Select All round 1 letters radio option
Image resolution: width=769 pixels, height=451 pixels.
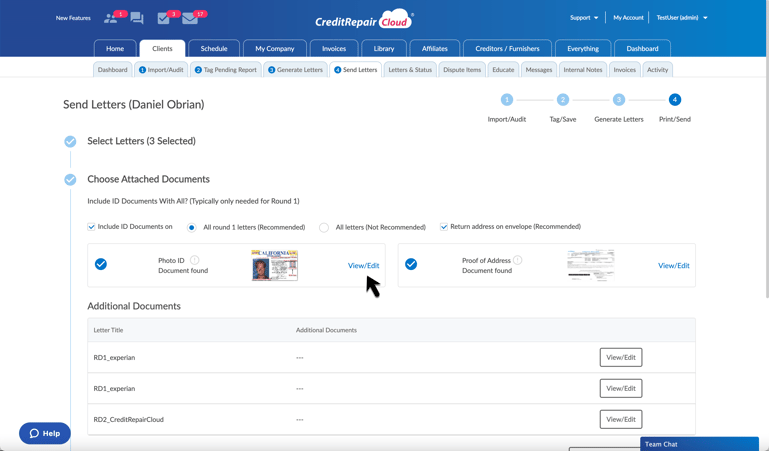pyautogui.click(x=192, y=228)
